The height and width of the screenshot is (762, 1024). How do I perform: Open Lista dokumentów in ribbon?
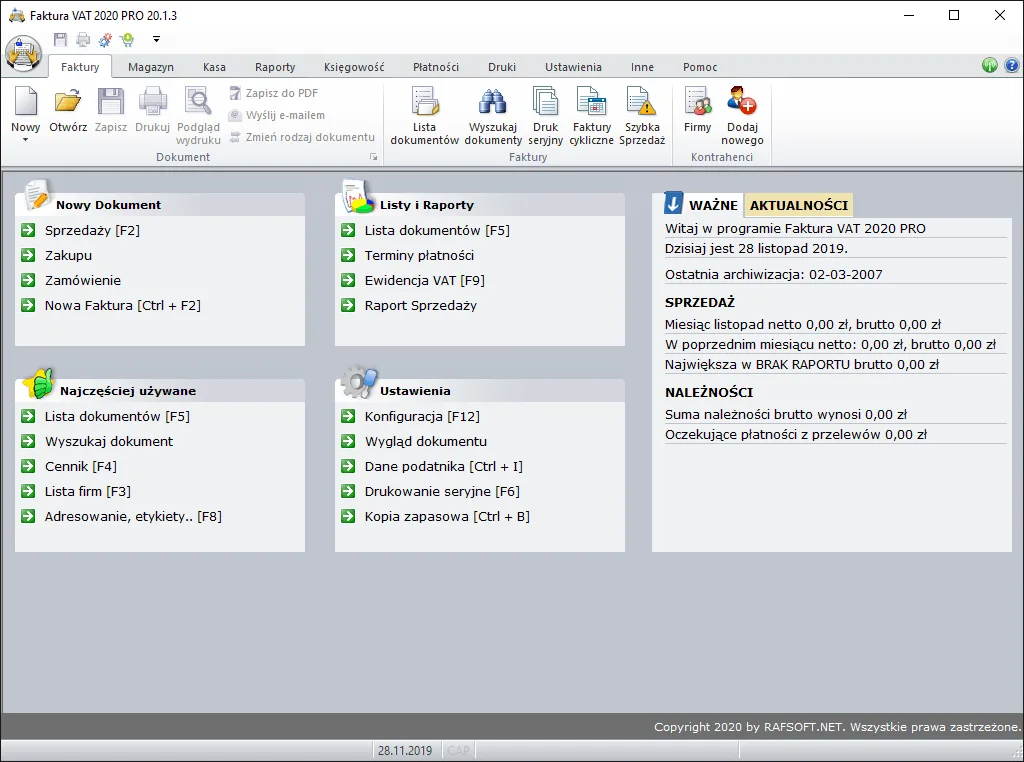[x=424, y=104]
